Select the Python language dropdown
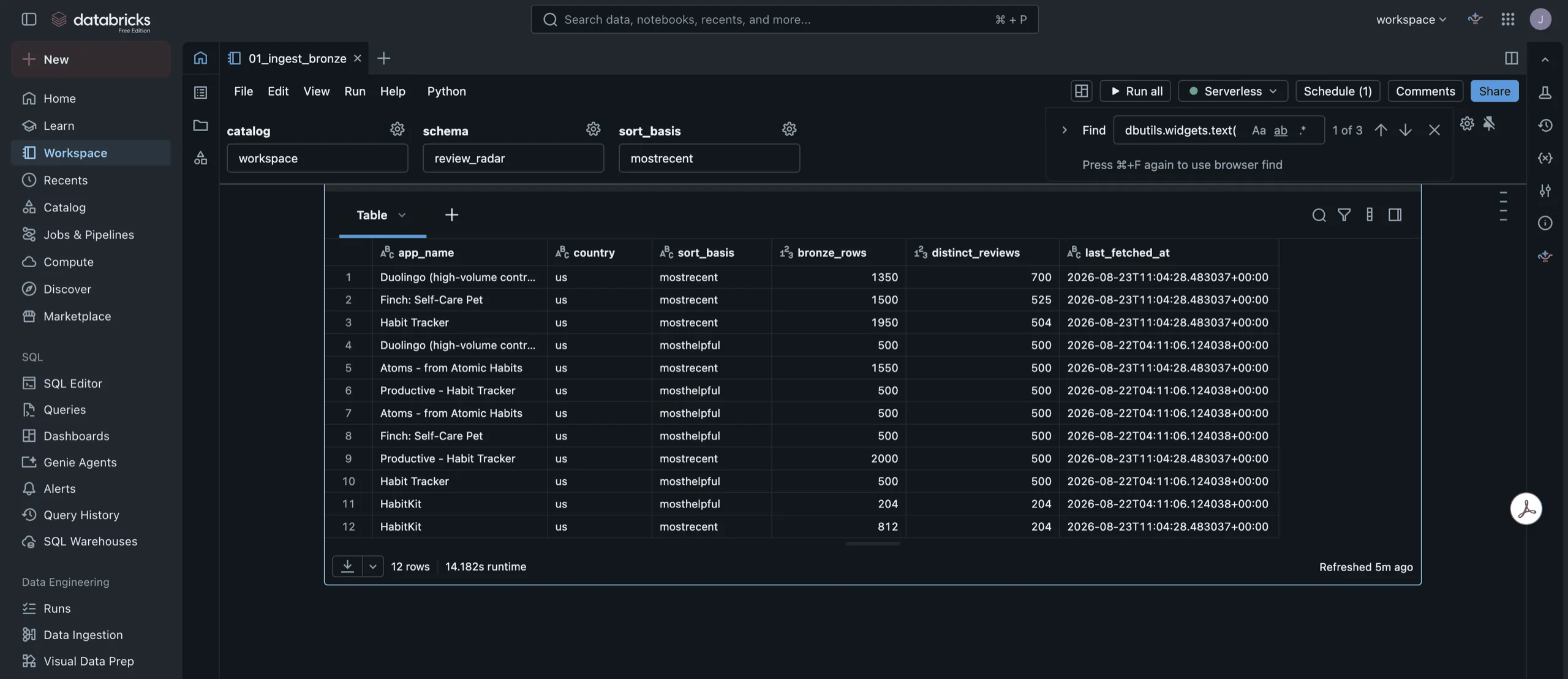Image resolution: width=1568 pixels, height=679 pixels. [x=447, y=91]
